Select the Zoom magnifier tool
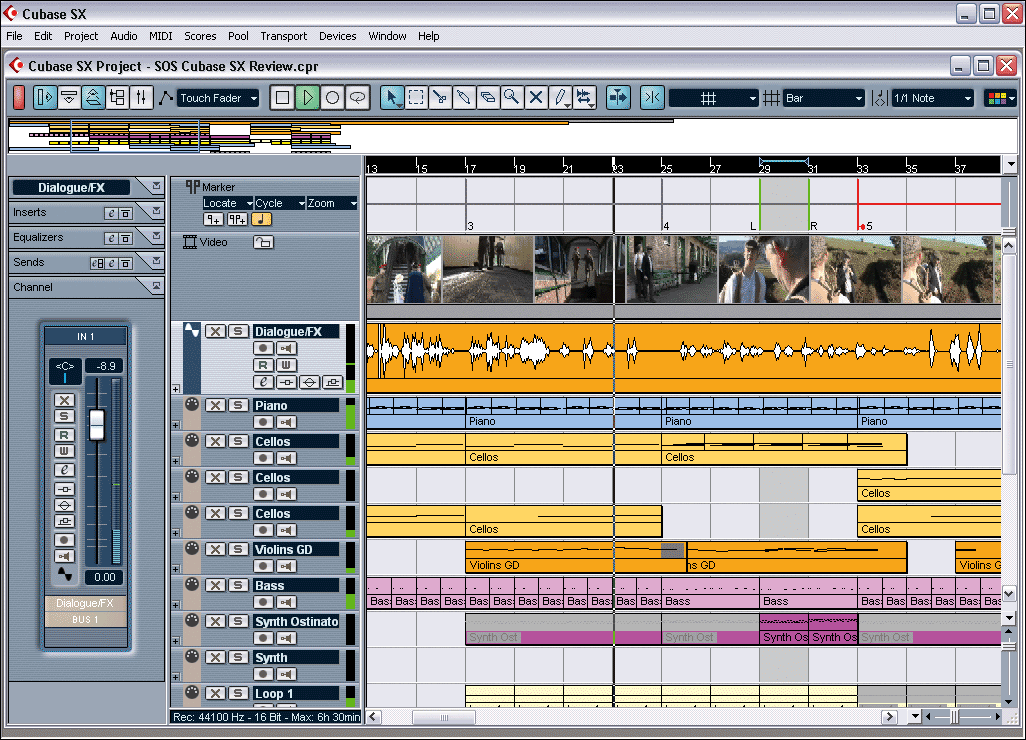 click(x=512, y=98)
